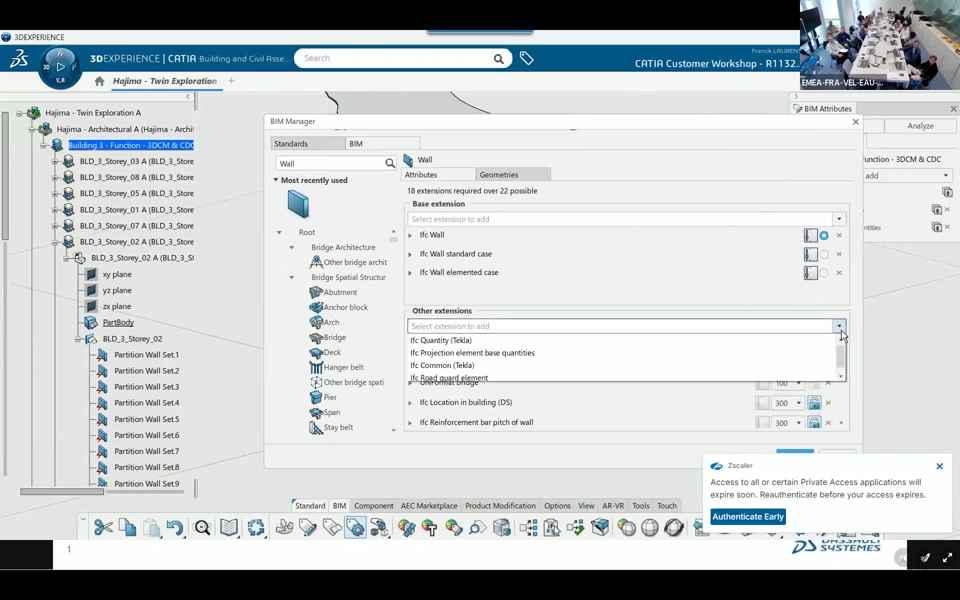
Task: Open the AEC Marketplace toolbar tab
Action: [x=429, y=506]
